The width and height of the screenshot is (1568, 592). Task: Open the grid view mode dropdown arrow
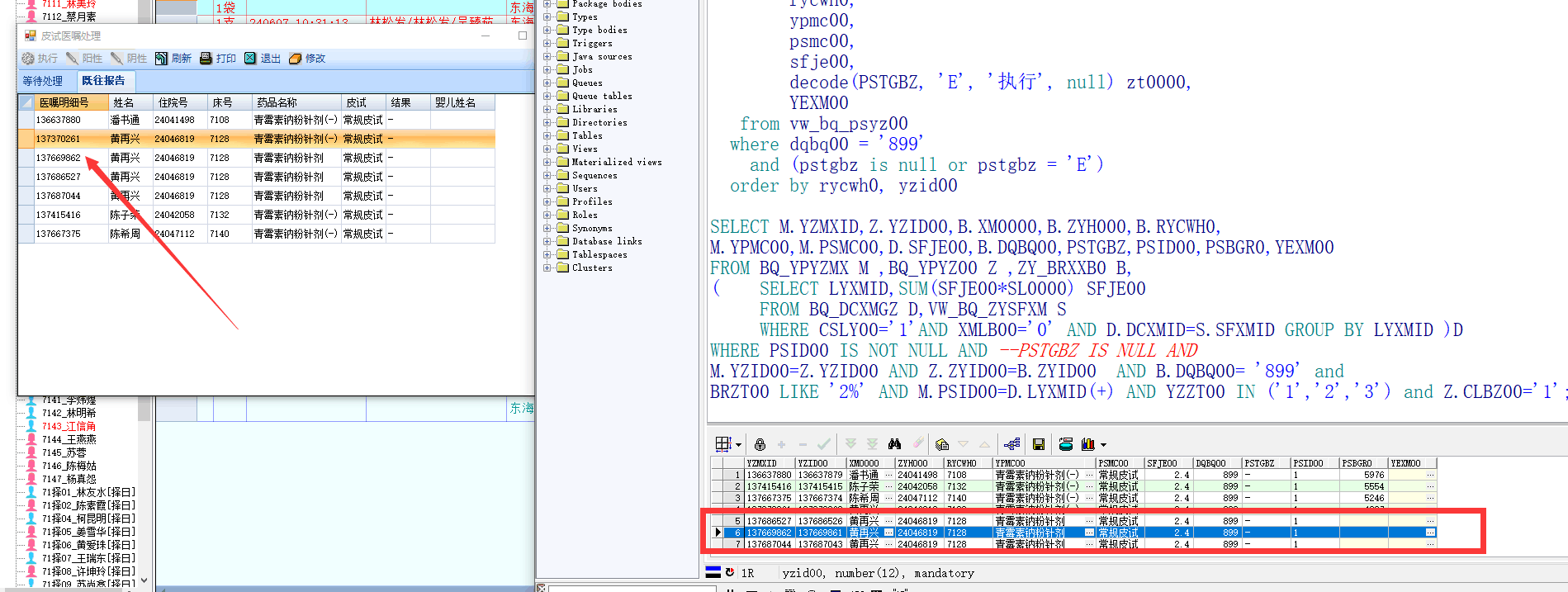coord(738,445)
